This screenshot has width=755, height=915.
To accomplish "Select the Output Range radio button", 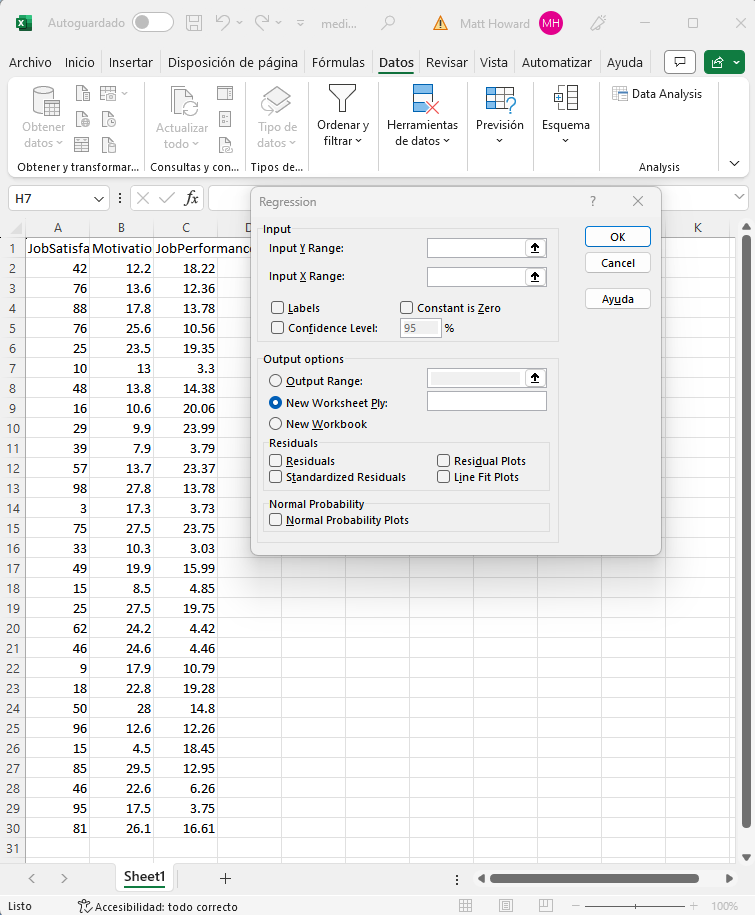I will coord(276,381).
